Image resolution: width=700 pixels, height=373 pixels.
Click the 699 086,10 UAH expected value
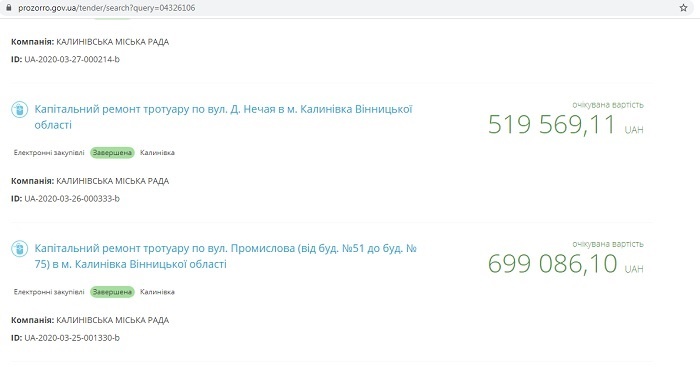[x=565, y=264]
